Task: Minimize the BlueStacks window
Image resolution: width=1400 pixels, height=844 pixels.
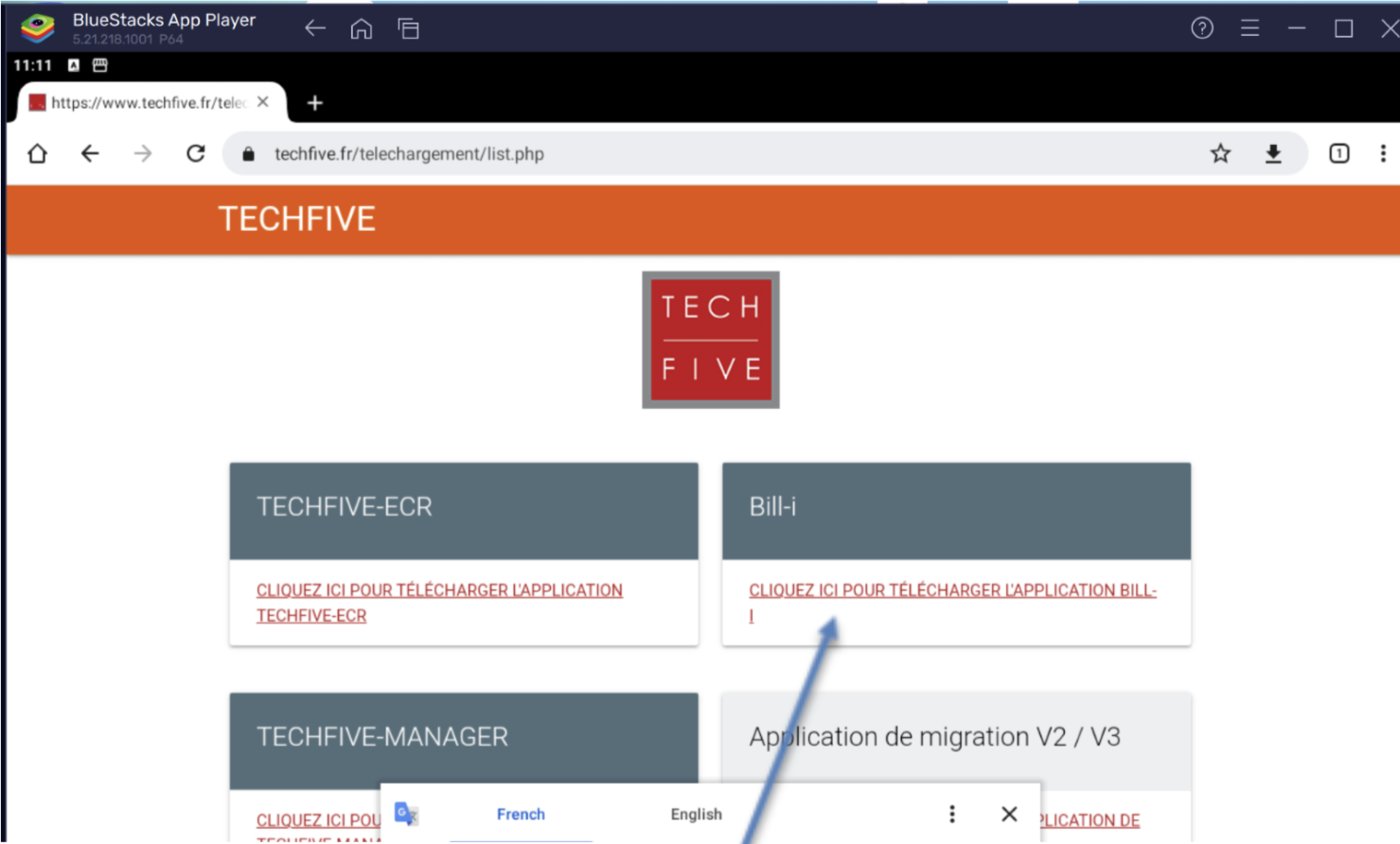Action: [1297, 28]
